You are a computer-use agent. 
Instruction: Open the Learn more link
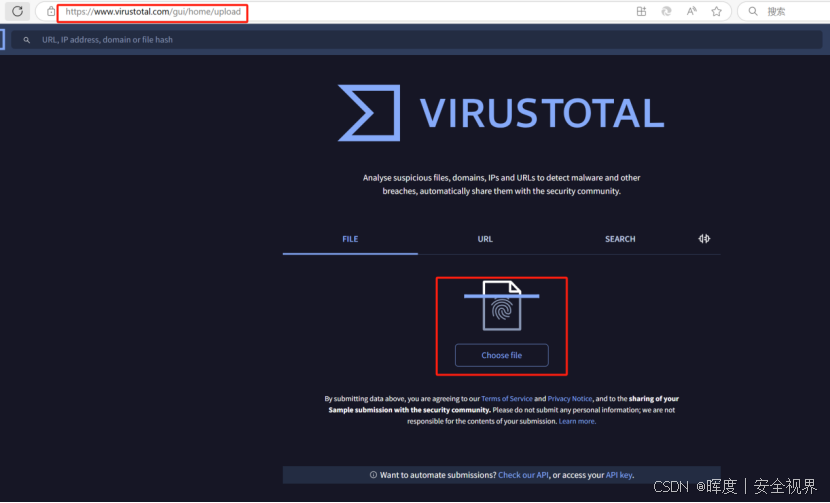pyautogui.click(x=577, y=421)
